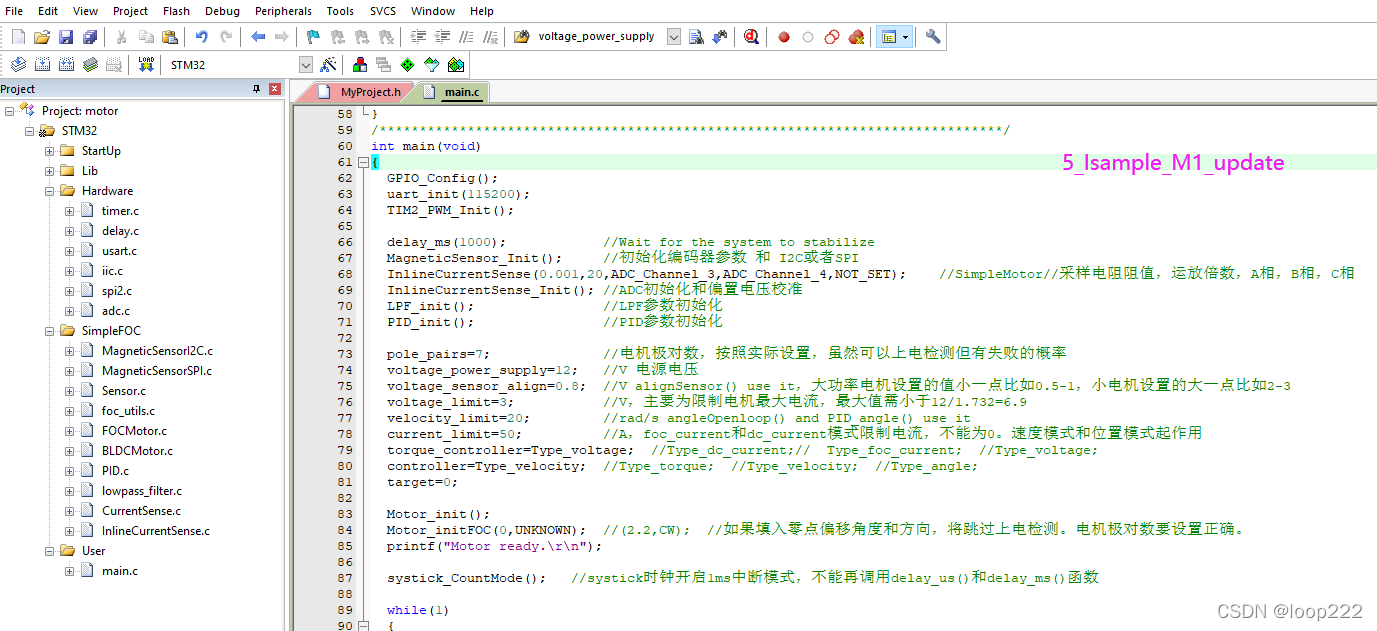
Task: Toggle breakpoint with red dot icon
Action: coord(784,37)
